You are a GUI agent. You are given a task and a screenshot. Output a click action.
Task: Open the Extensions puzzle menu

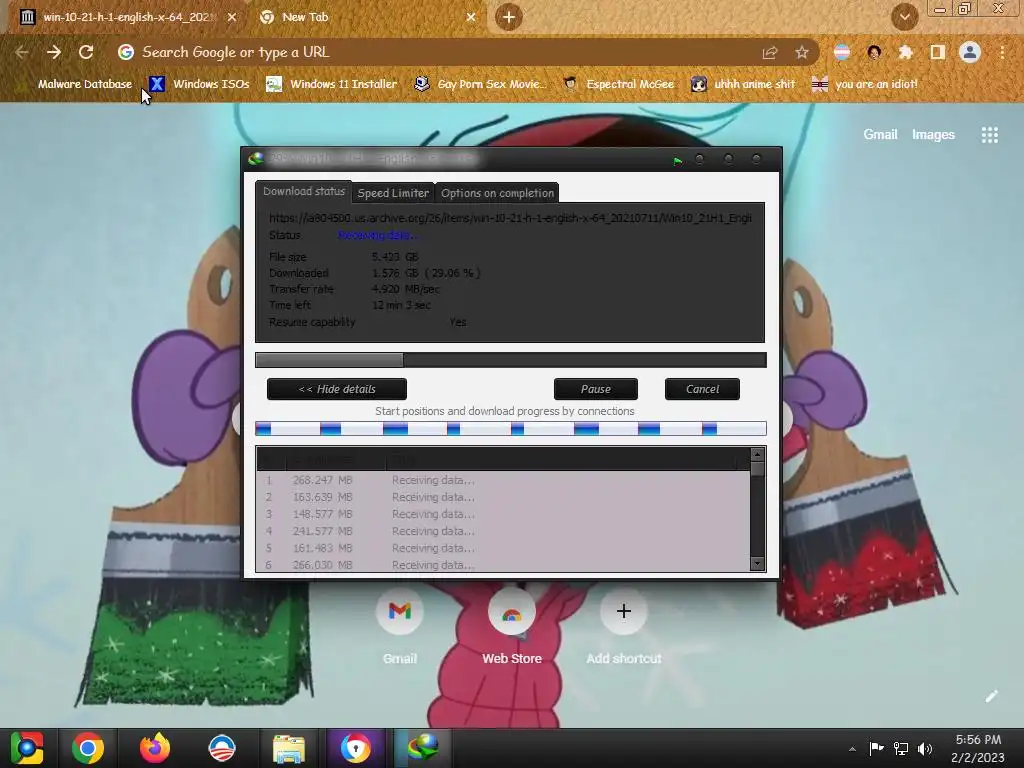tap(905, 52)
